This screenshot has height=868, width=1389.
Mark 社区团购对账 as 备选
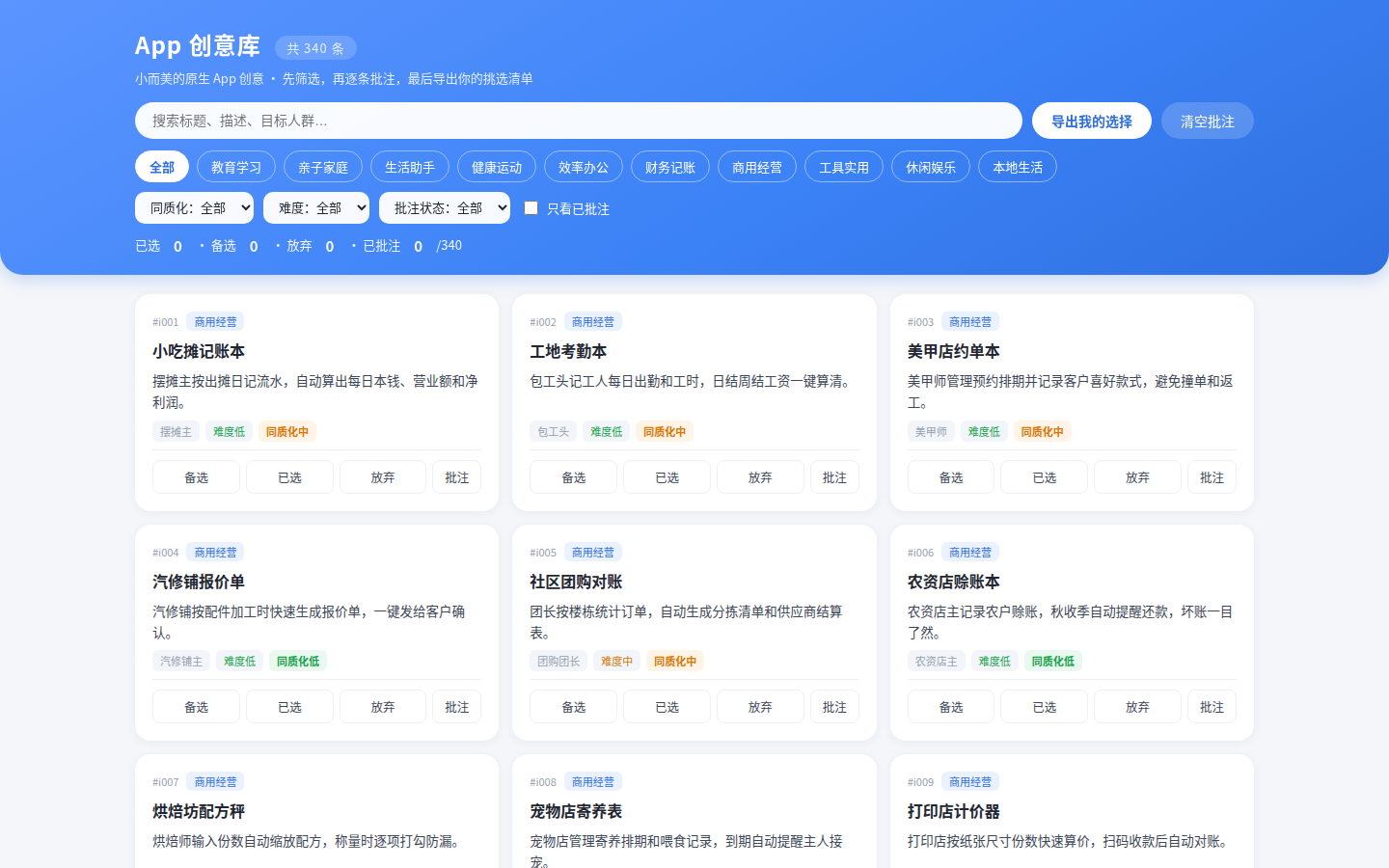pyautogui.click(x=574, y=707)
